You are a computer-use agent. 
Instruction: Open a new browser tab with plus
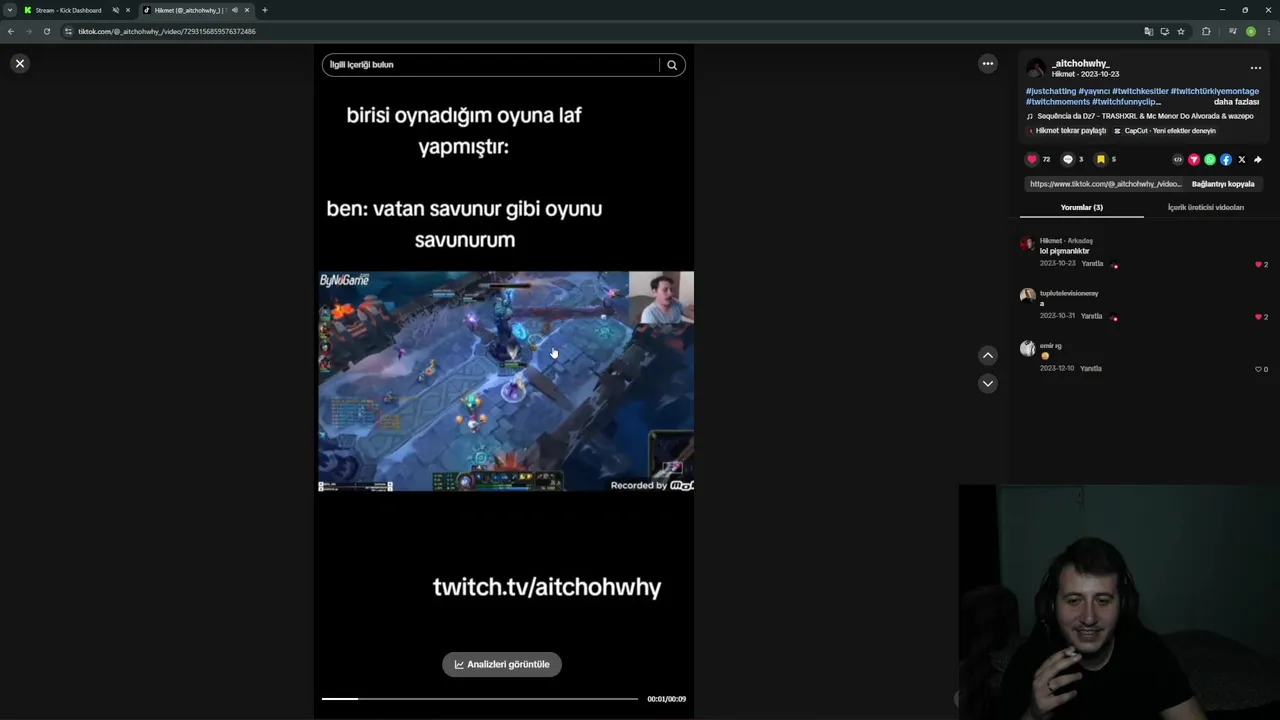pyautogui.click(x=265, y=10)
